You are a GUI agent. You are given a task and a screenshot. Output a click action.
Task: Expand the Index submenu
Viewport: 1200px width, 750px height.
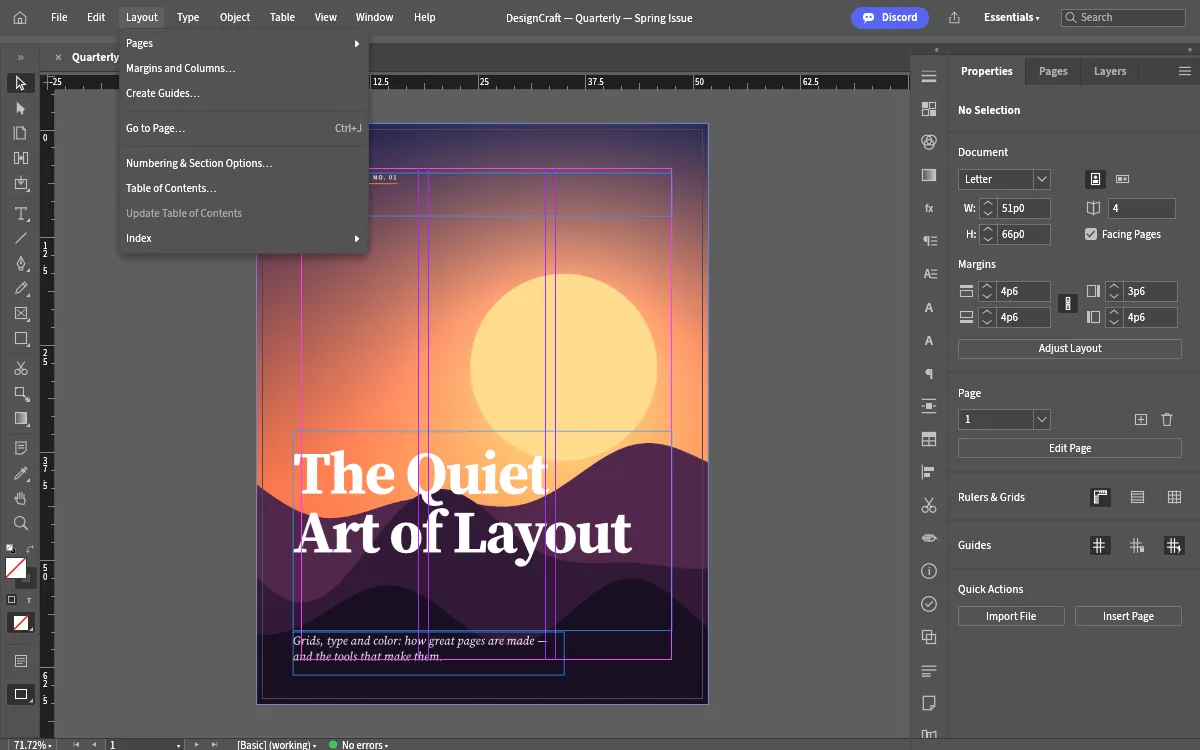(243, 238)
